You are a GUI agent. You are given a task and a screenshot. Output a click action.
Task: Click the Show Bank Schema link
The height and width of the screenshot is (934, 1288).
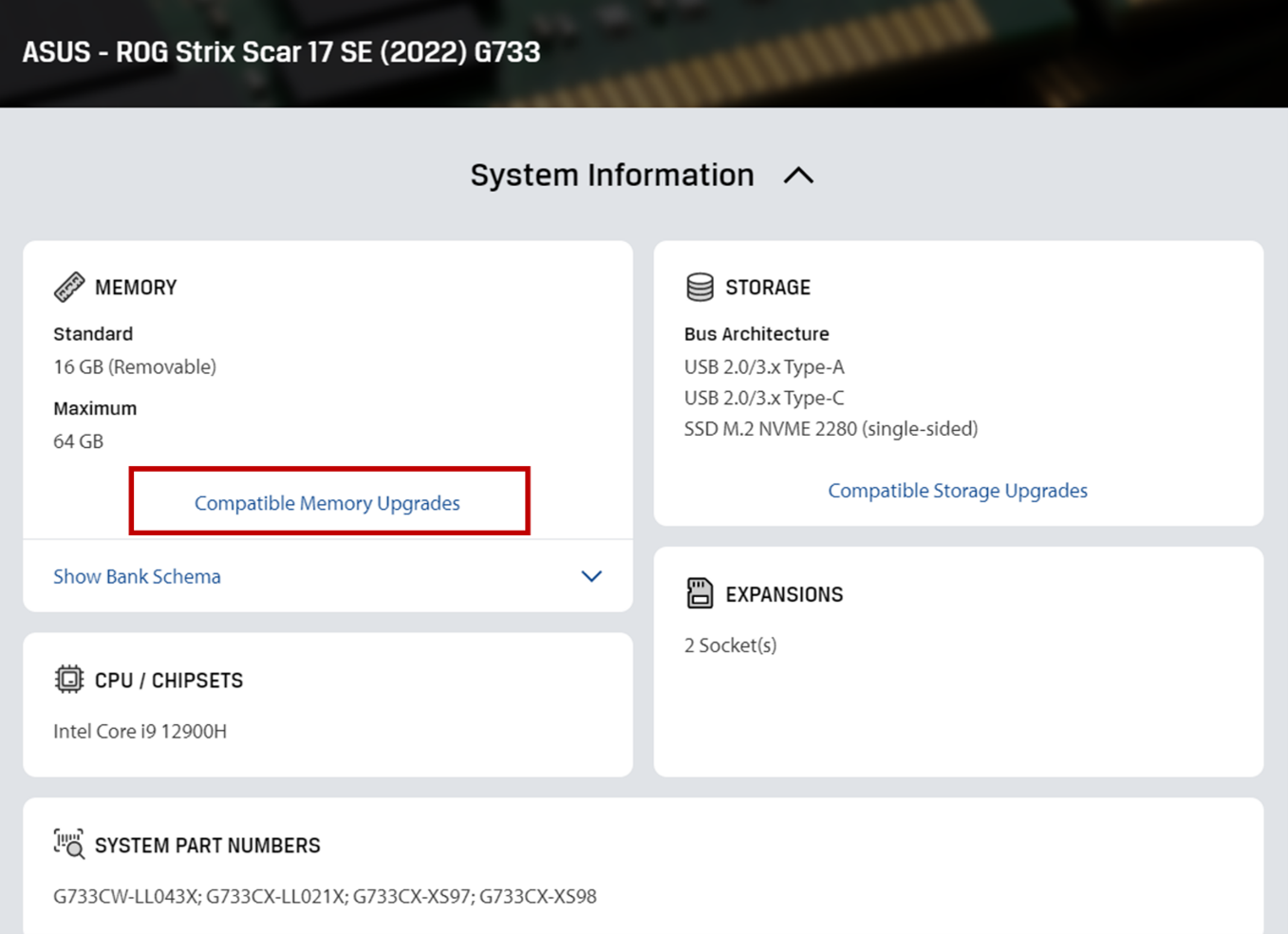click(x=137, y=576)
